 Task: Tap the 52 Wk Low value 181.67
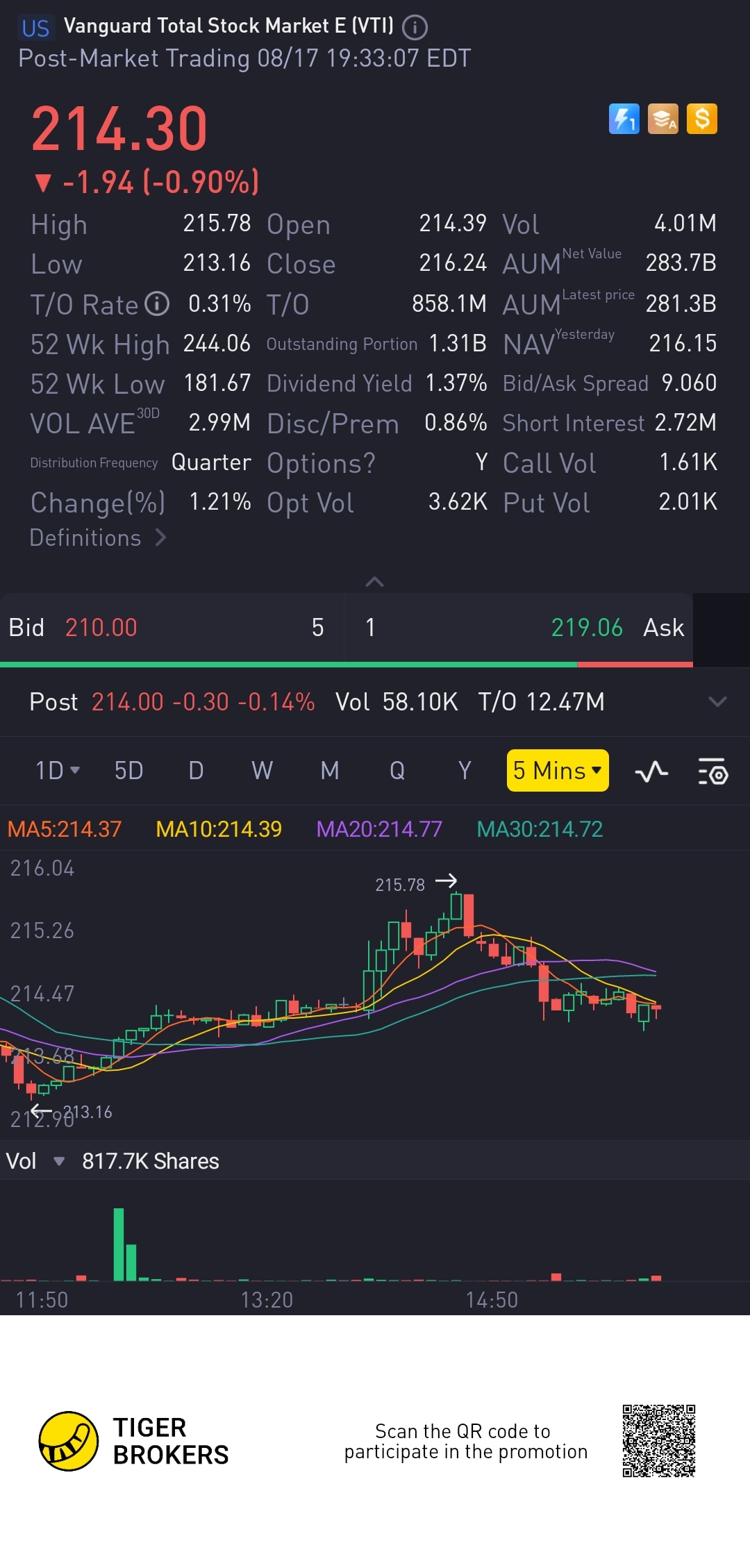pyautogui.click(x=217, y=383)
